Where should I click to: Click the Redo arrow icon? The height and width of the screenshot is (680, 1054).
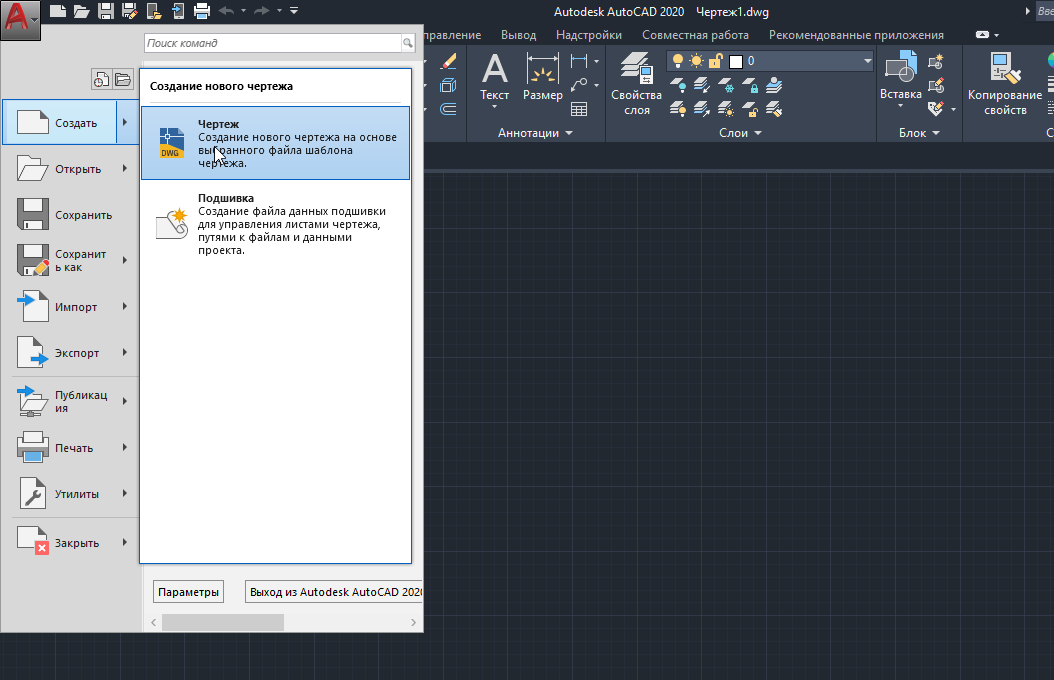click(262, 11)
